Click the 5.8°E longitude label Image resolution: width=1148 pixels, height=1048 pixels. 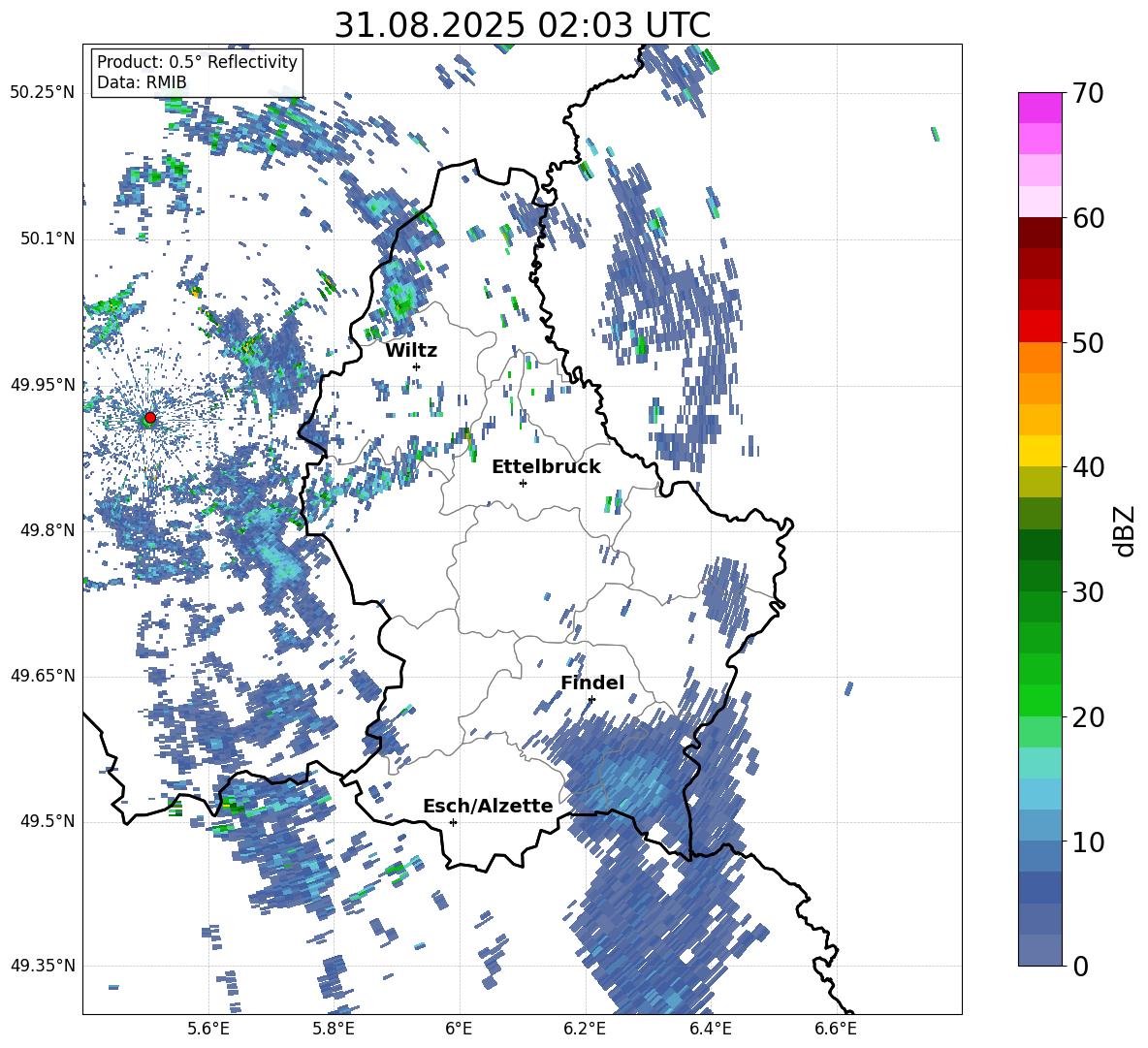click(334, 1029)
